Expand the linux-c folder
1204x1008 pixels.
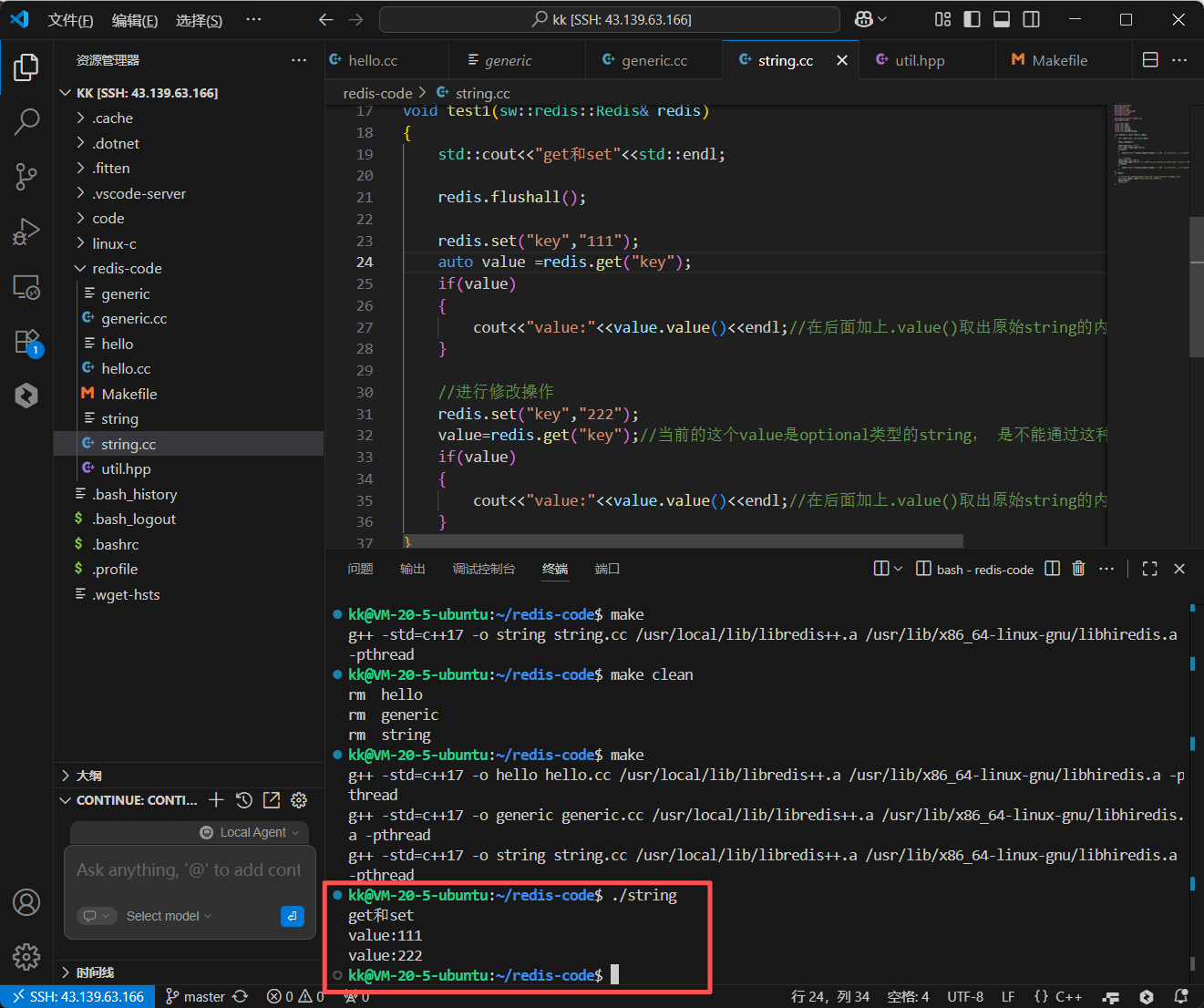(x=189, y=243)
